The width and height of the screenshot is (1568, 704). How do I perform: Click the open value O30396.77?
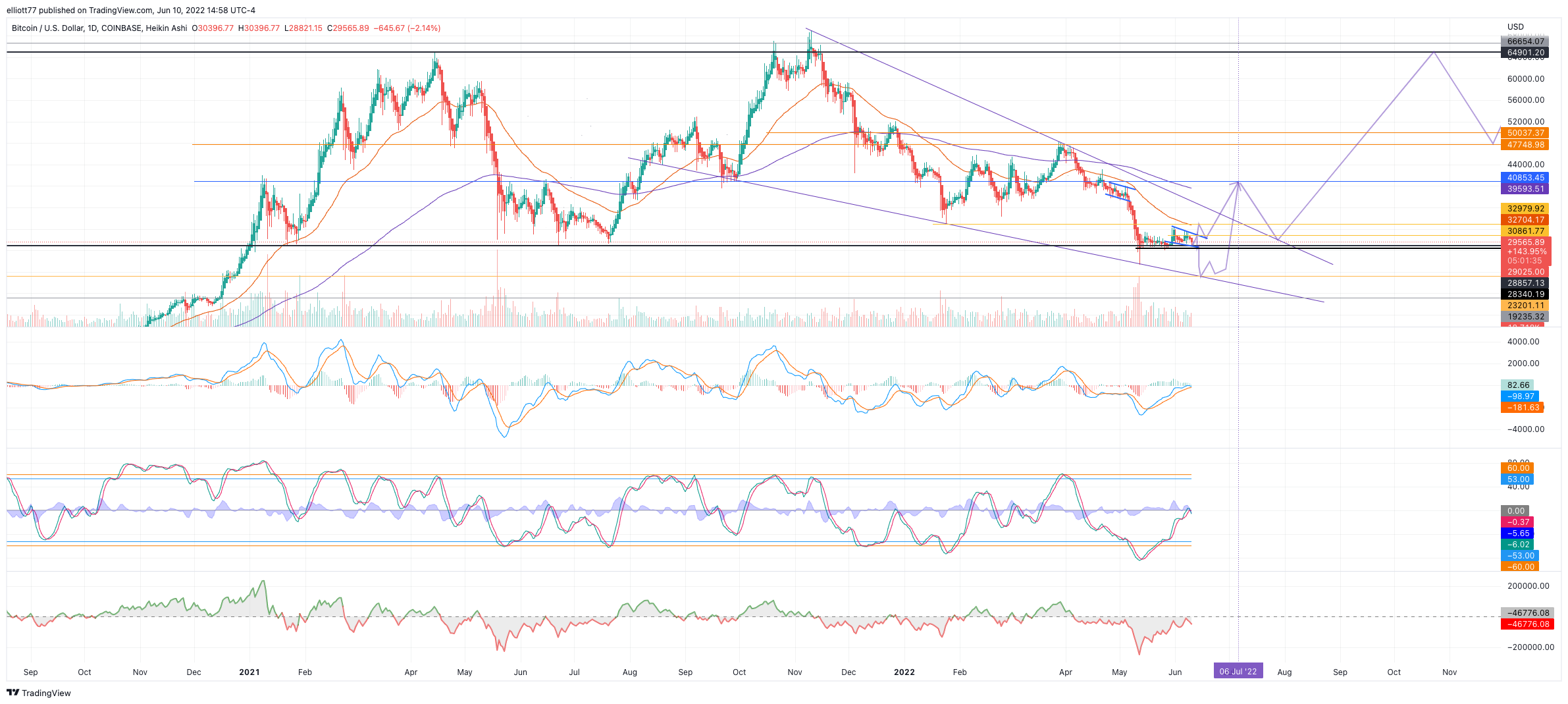click(213, 28)
